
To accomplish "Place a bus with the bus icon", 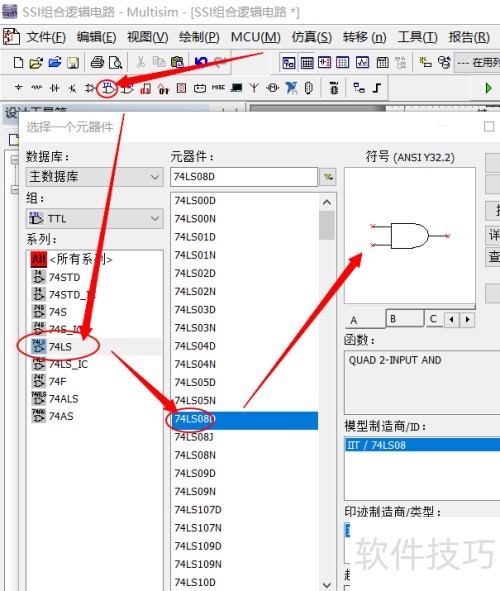I will click(377, 88).
